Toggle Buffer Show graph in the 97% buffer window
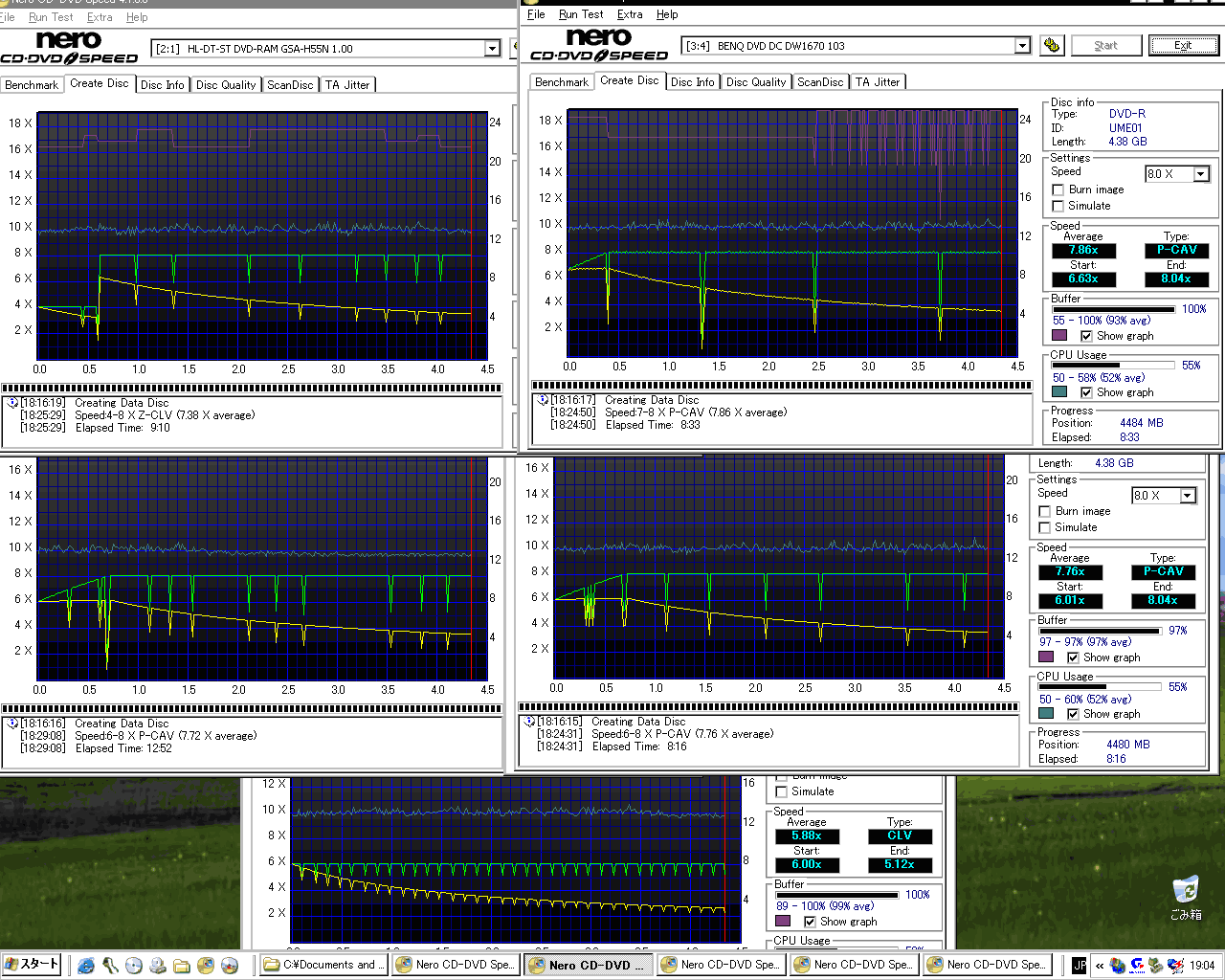 pyautogui.click(x=1073, y=657)
